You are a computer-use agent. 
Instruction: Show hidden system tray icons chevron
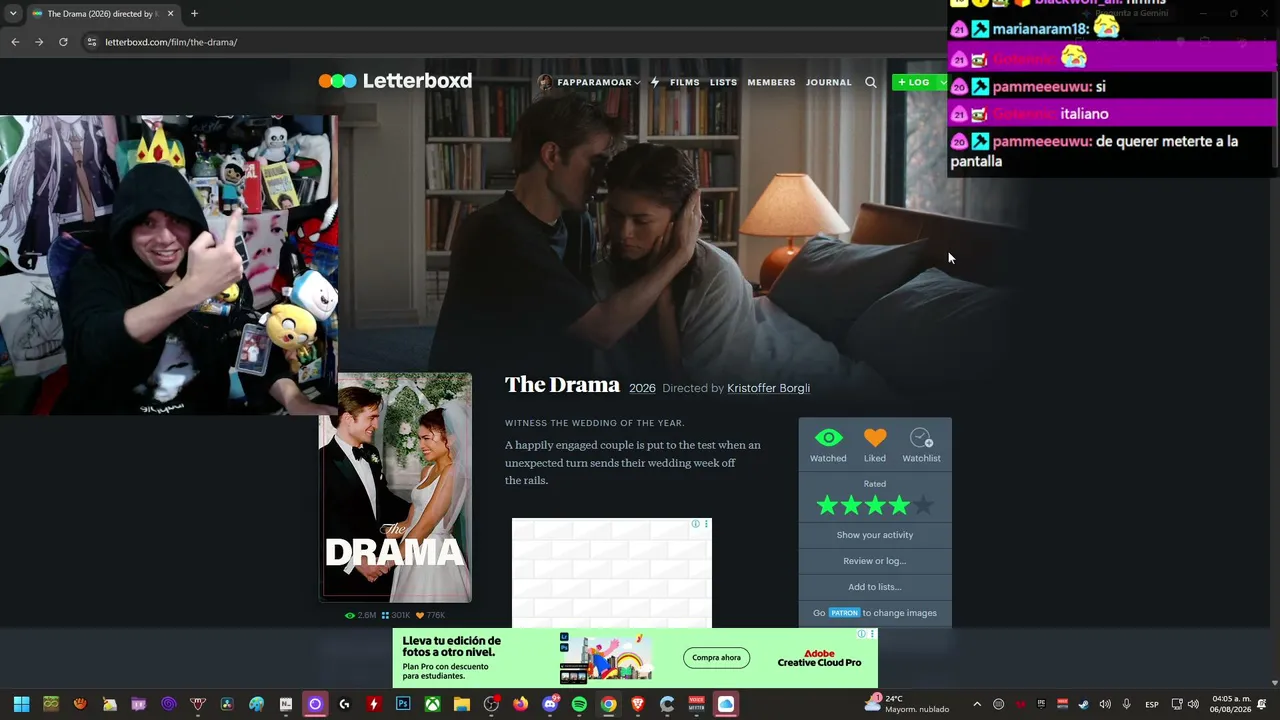(x=977, y=704)
